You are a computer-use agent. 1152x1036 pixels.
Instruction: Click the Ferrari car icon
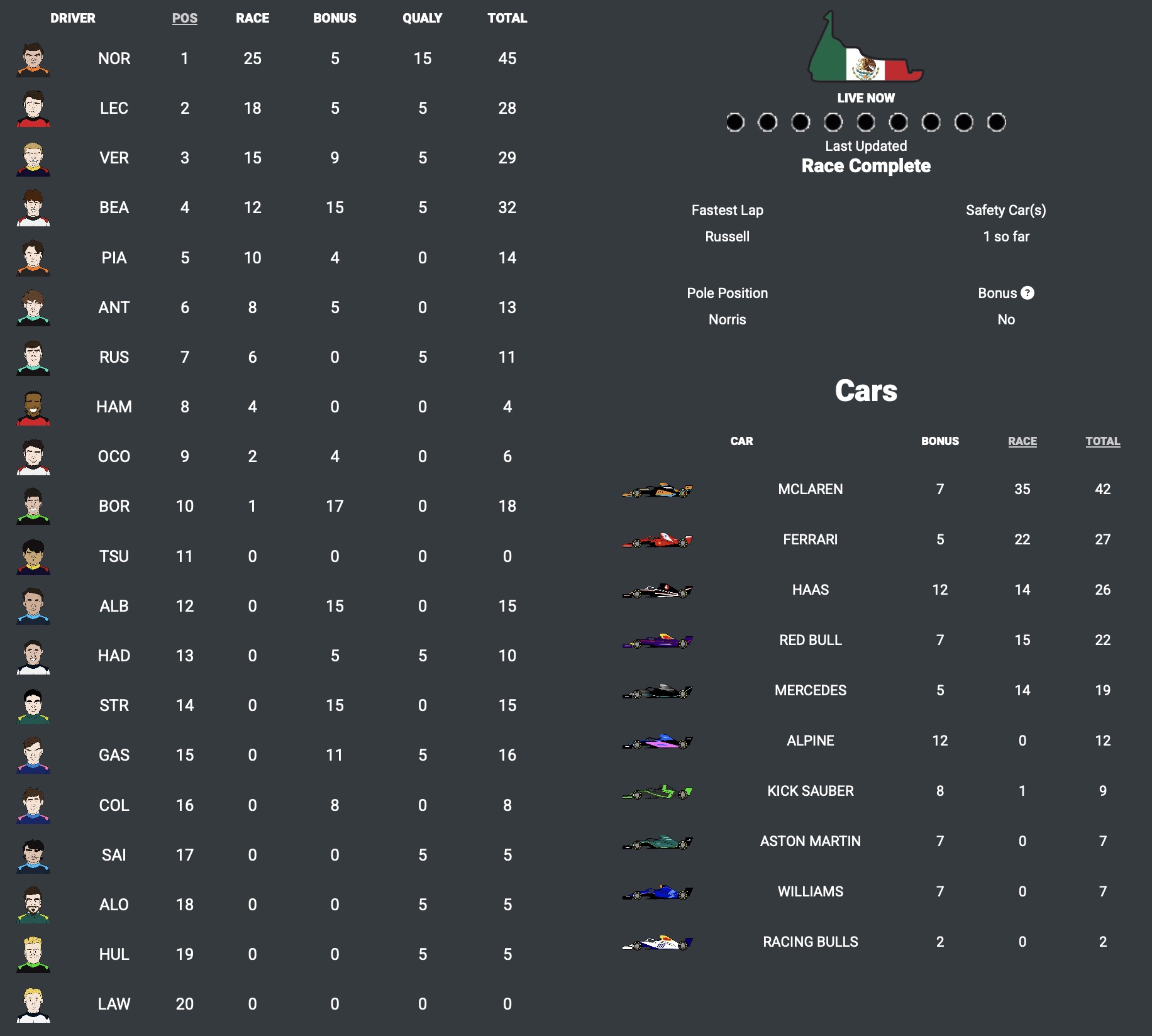click(x=657, y=540)
